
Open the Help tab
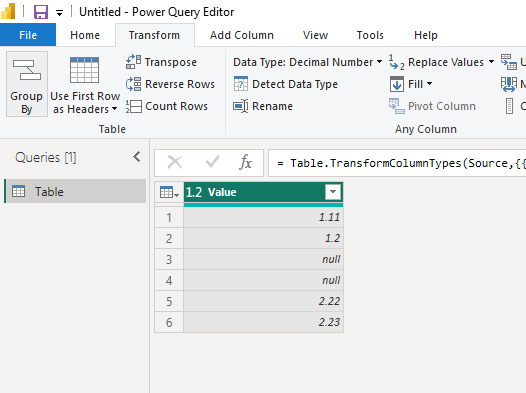tap(426, 35)
